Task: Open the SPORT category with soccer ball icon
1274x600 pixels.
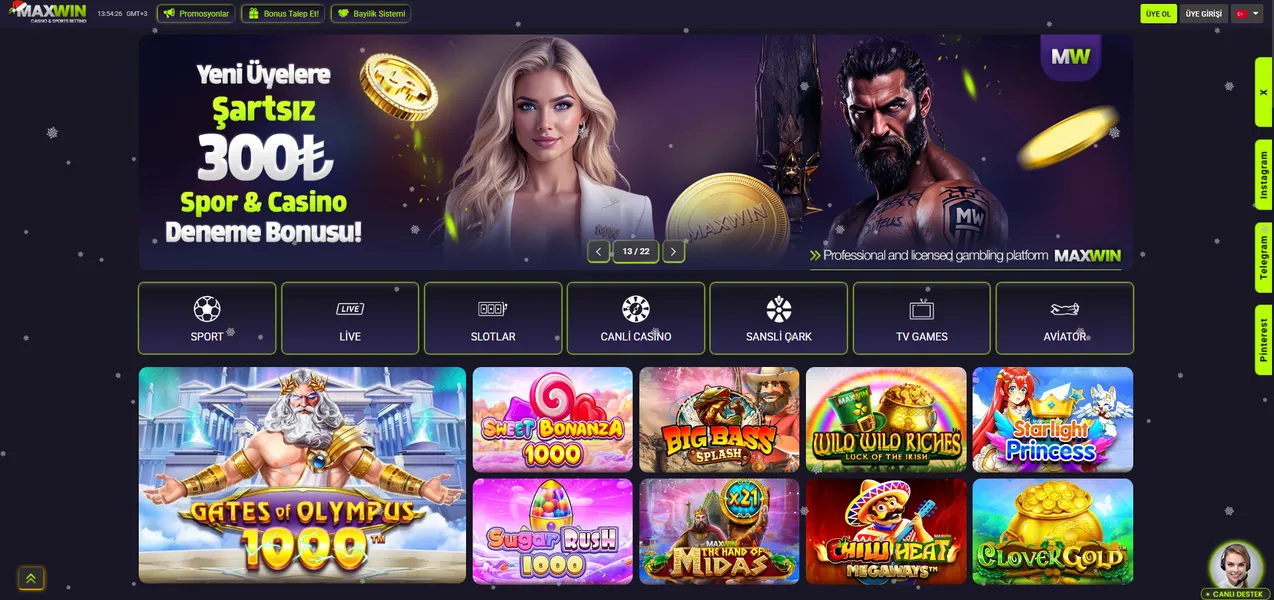Action: click(x=207, y=318)
